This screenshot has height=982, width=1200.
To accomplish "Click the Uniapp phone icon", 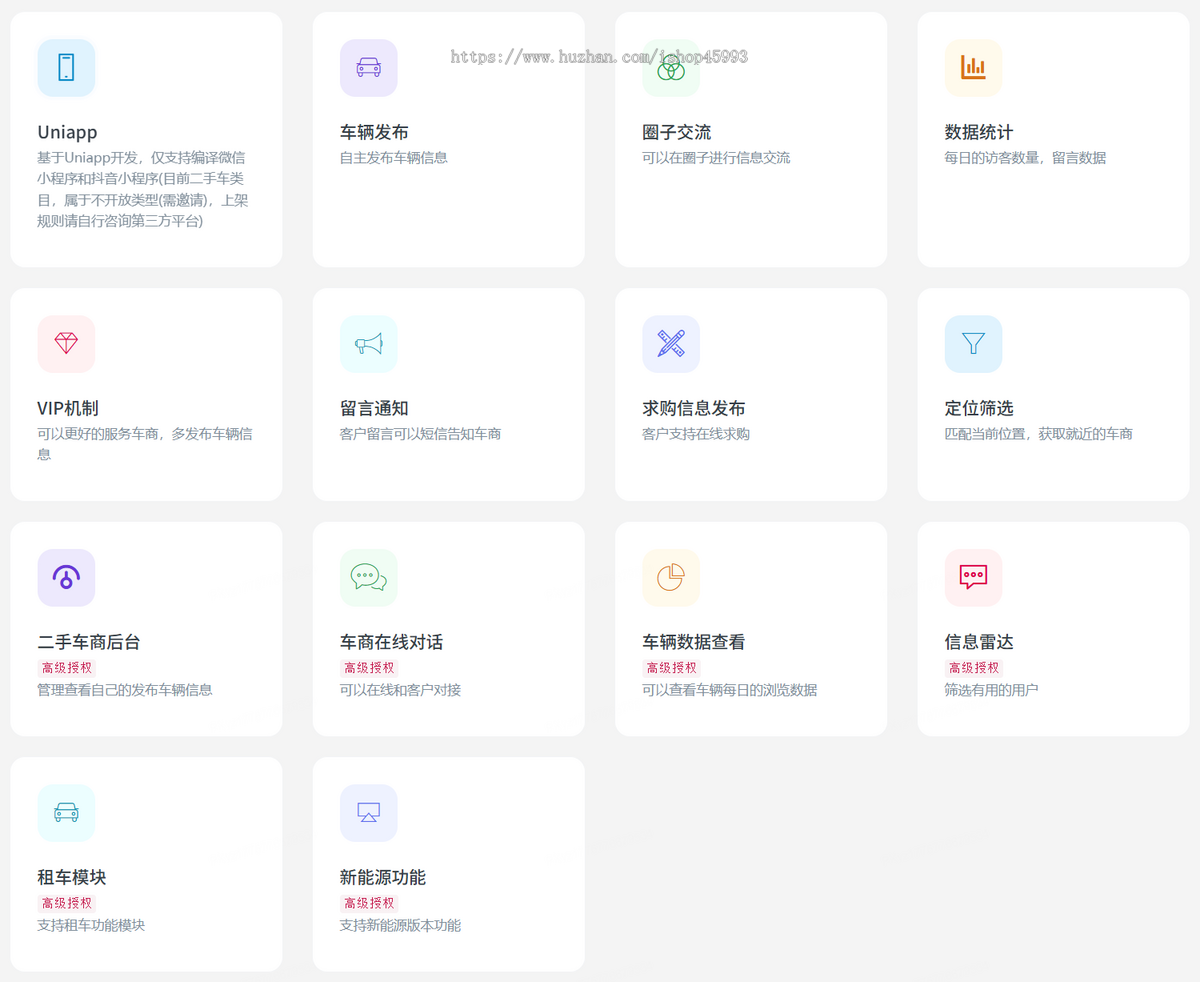I will (x=66, y=68).
